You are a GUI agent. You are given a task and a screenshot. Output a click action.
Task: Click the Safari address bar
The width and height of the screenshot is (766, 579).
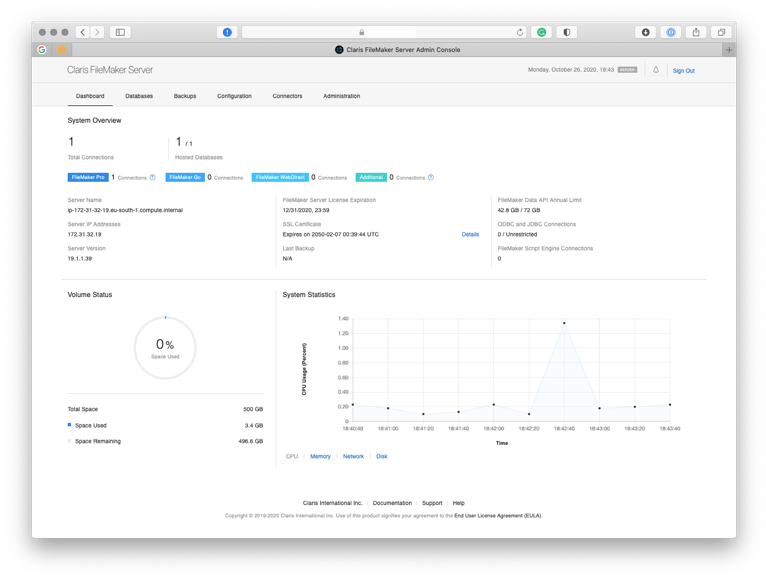(384, 32)
